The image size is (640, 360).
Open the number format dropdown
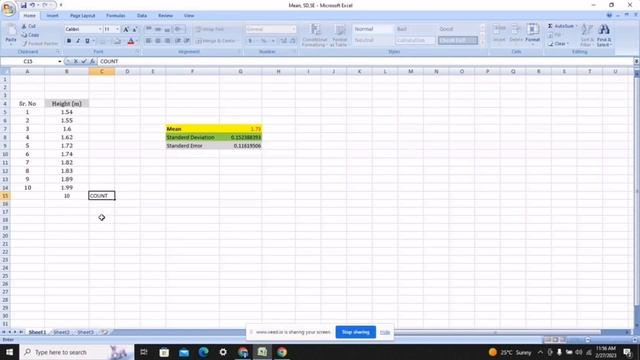[293, 29]
